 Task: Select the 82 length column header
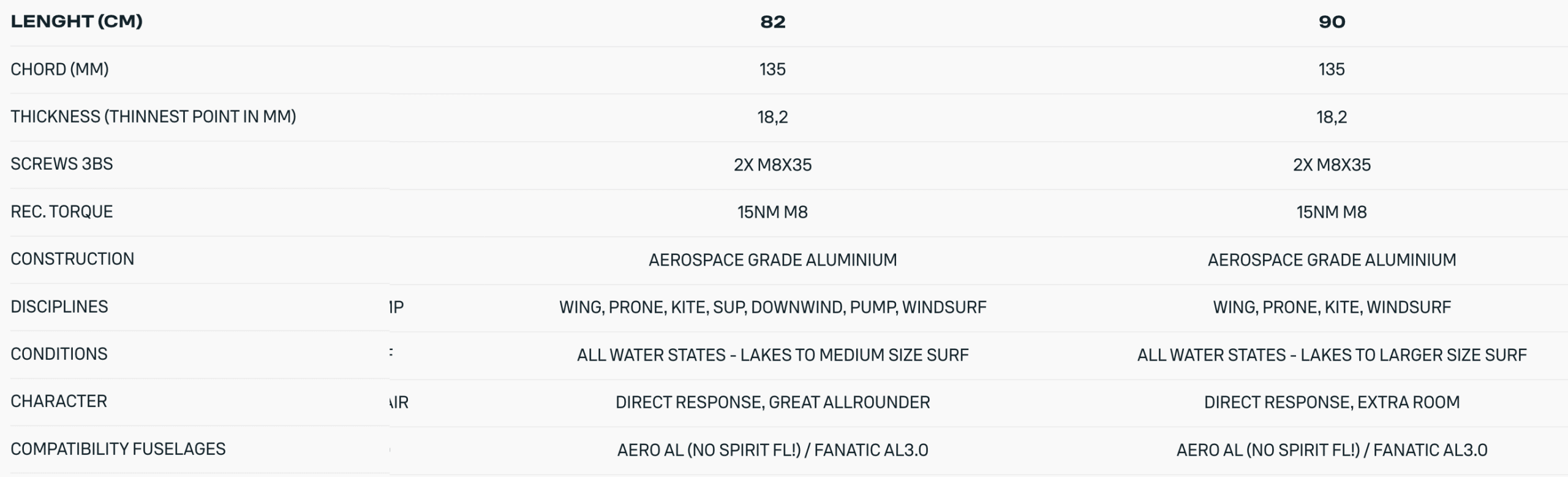(772, 22)
